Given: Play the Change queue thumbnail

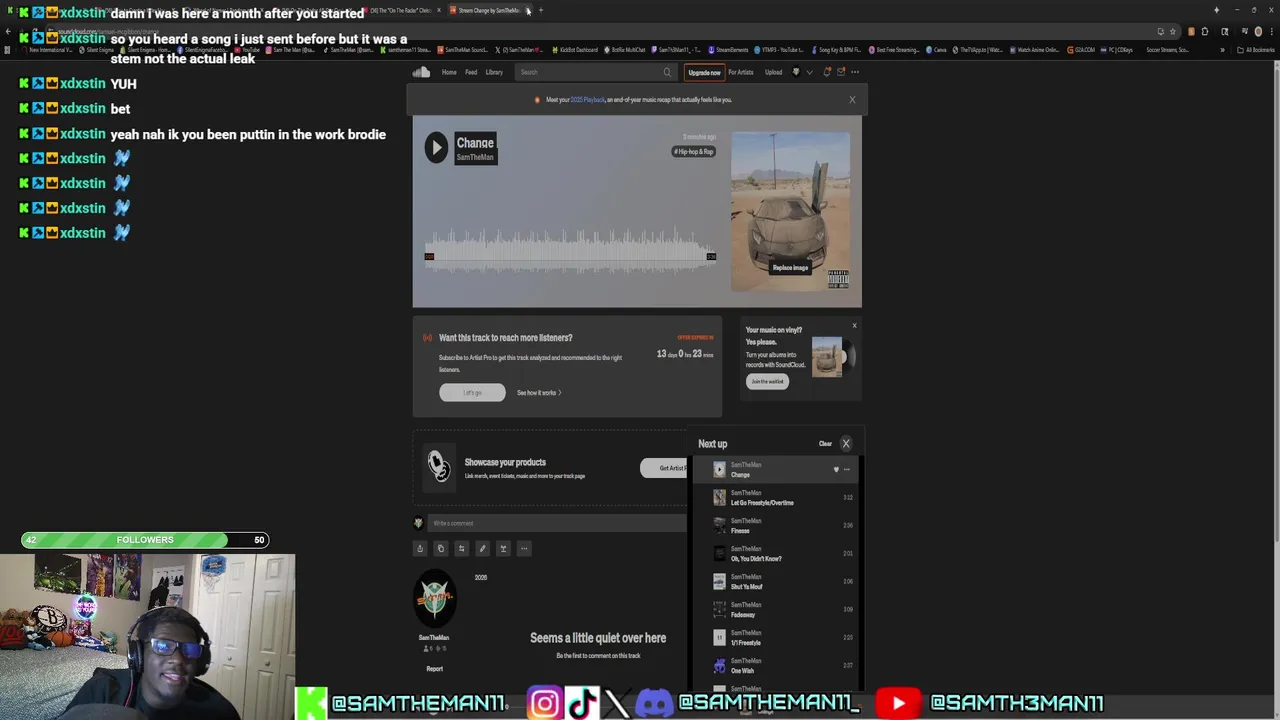Looking at the screenshot, I should point(719,469).
